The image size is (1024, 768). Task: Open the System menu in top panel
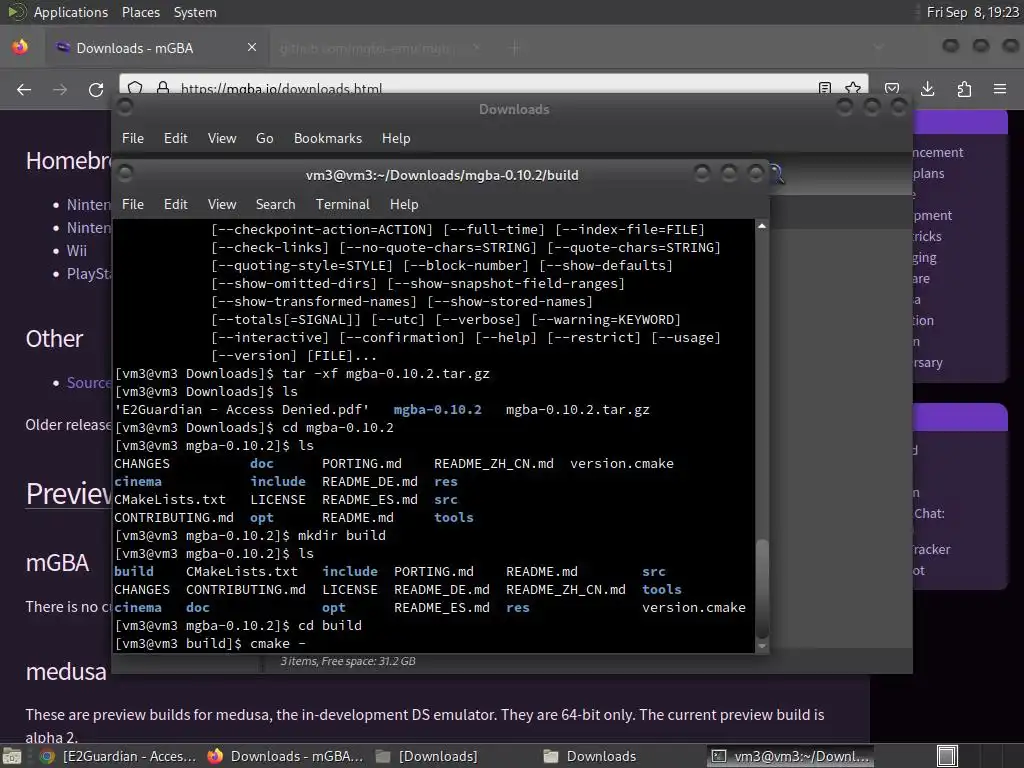(x=195, y=12)
